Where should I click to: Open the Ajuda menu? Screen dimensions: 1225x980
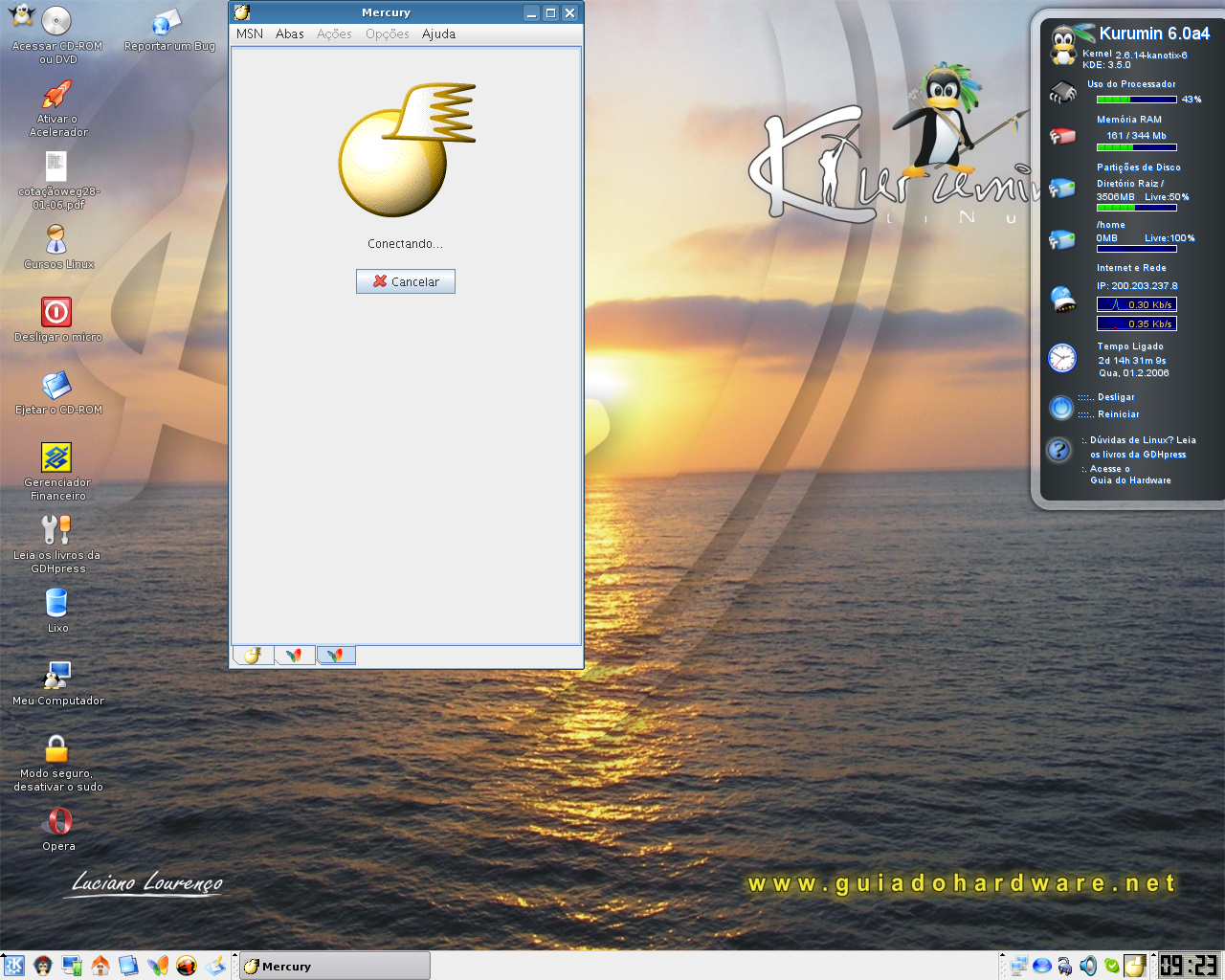[x=438, y=33]
